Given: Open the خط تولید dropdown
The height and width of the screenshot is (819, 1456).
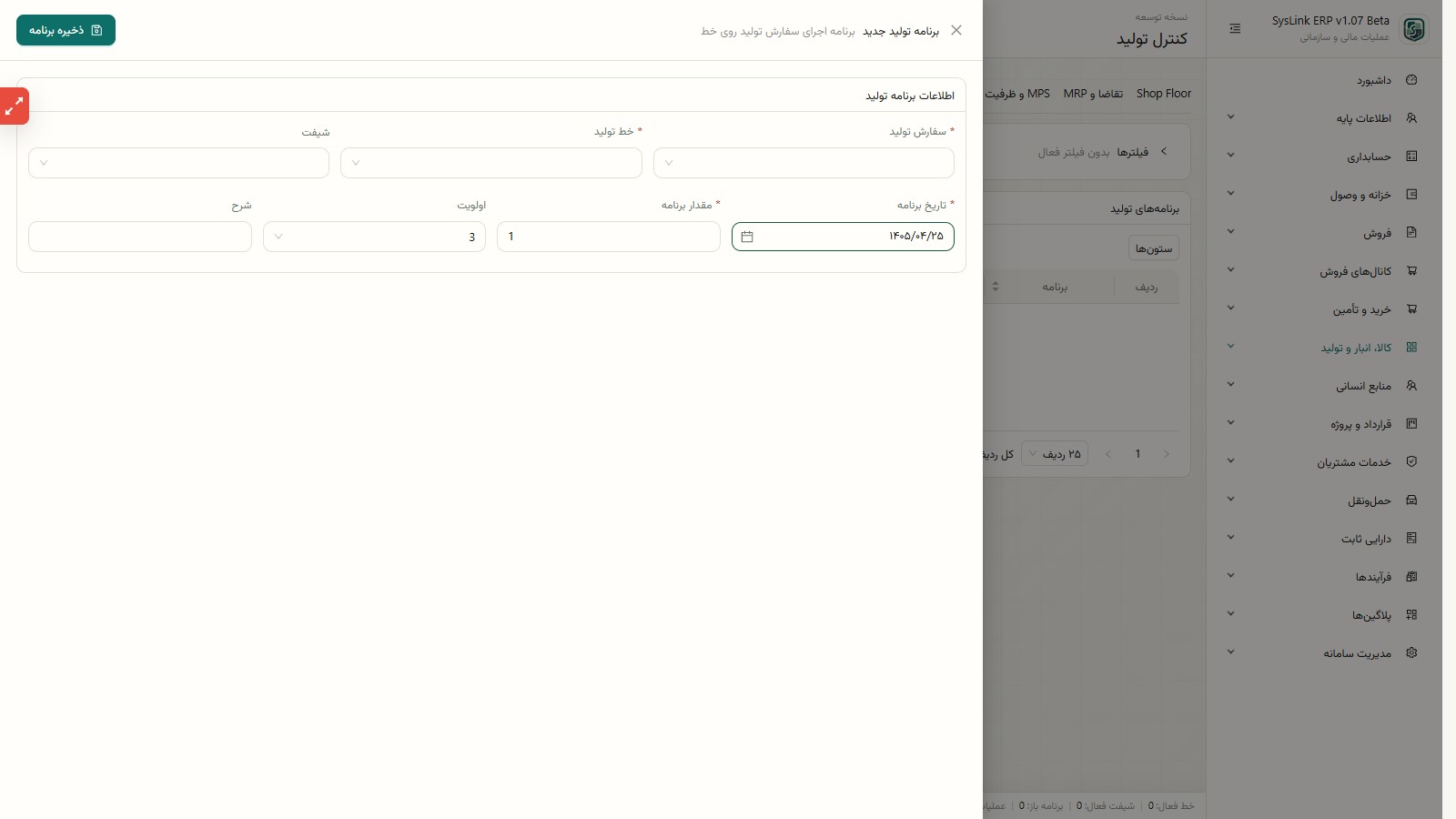Looking at the screenshot, I should click(491, 163).
